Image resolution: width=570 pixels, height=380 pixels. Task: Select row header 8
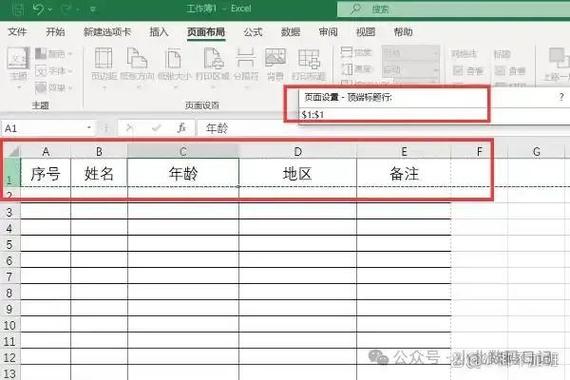pyautogui.click(x=10, y=293)
